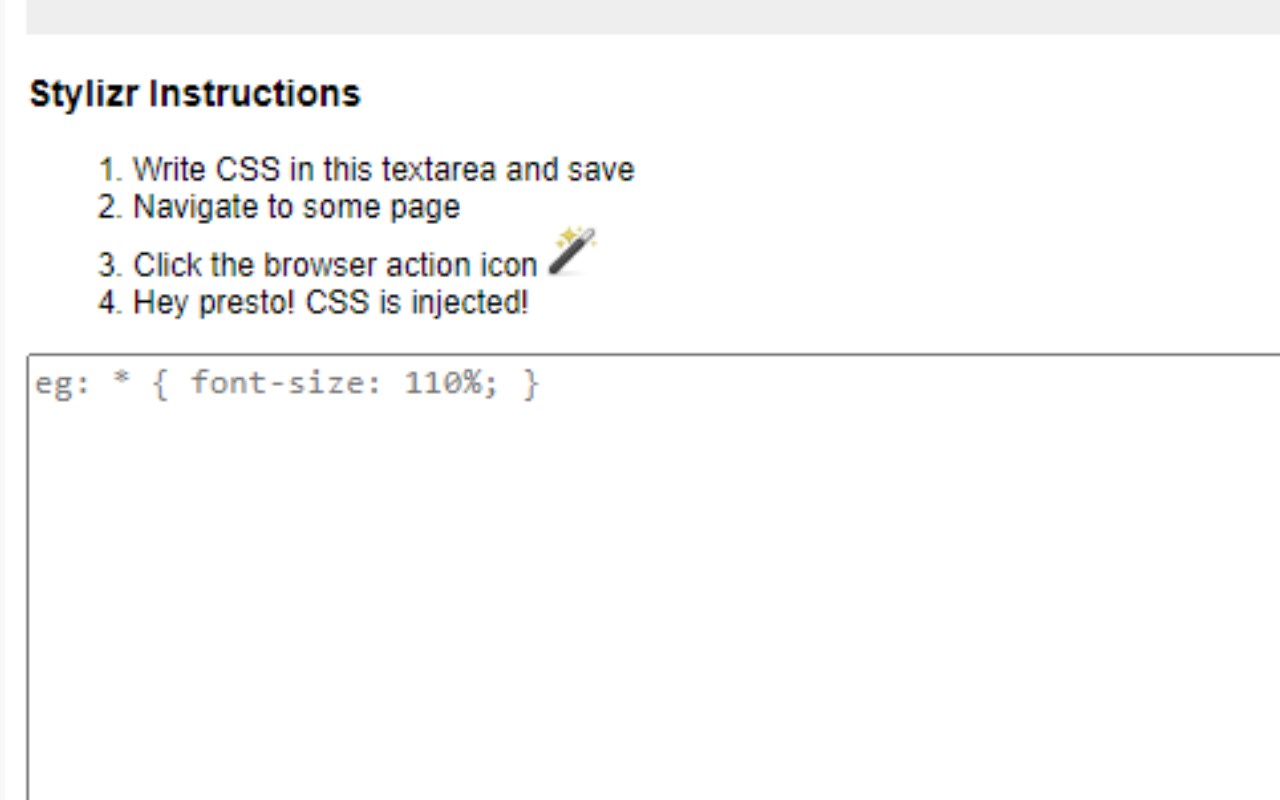Click the magic wand browser action icon

tap(572, 251)
